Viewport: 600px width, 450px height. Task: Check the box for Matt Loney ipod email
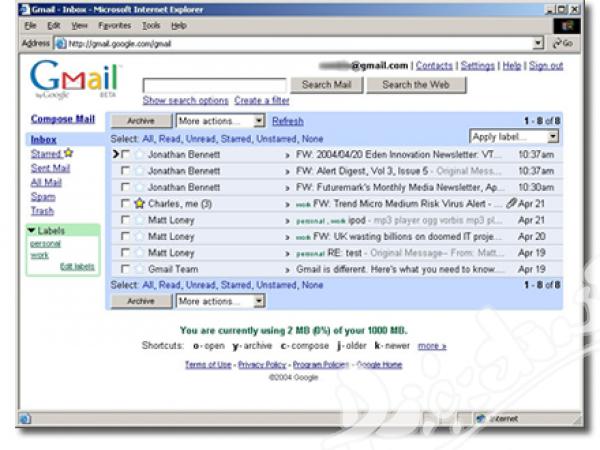point(125,220)
